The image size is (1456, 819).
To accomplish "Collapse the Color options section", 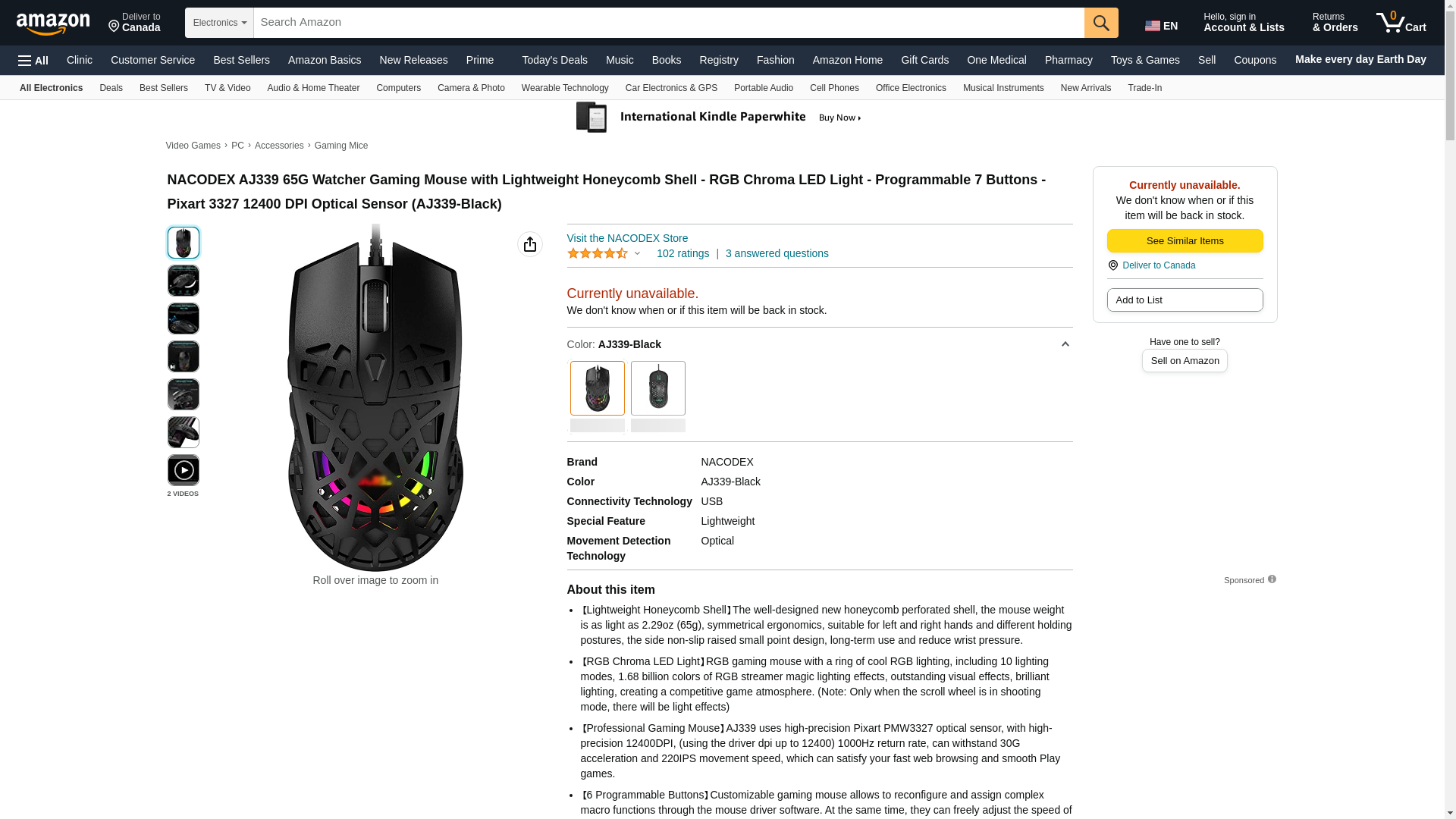I will 1065,344.
